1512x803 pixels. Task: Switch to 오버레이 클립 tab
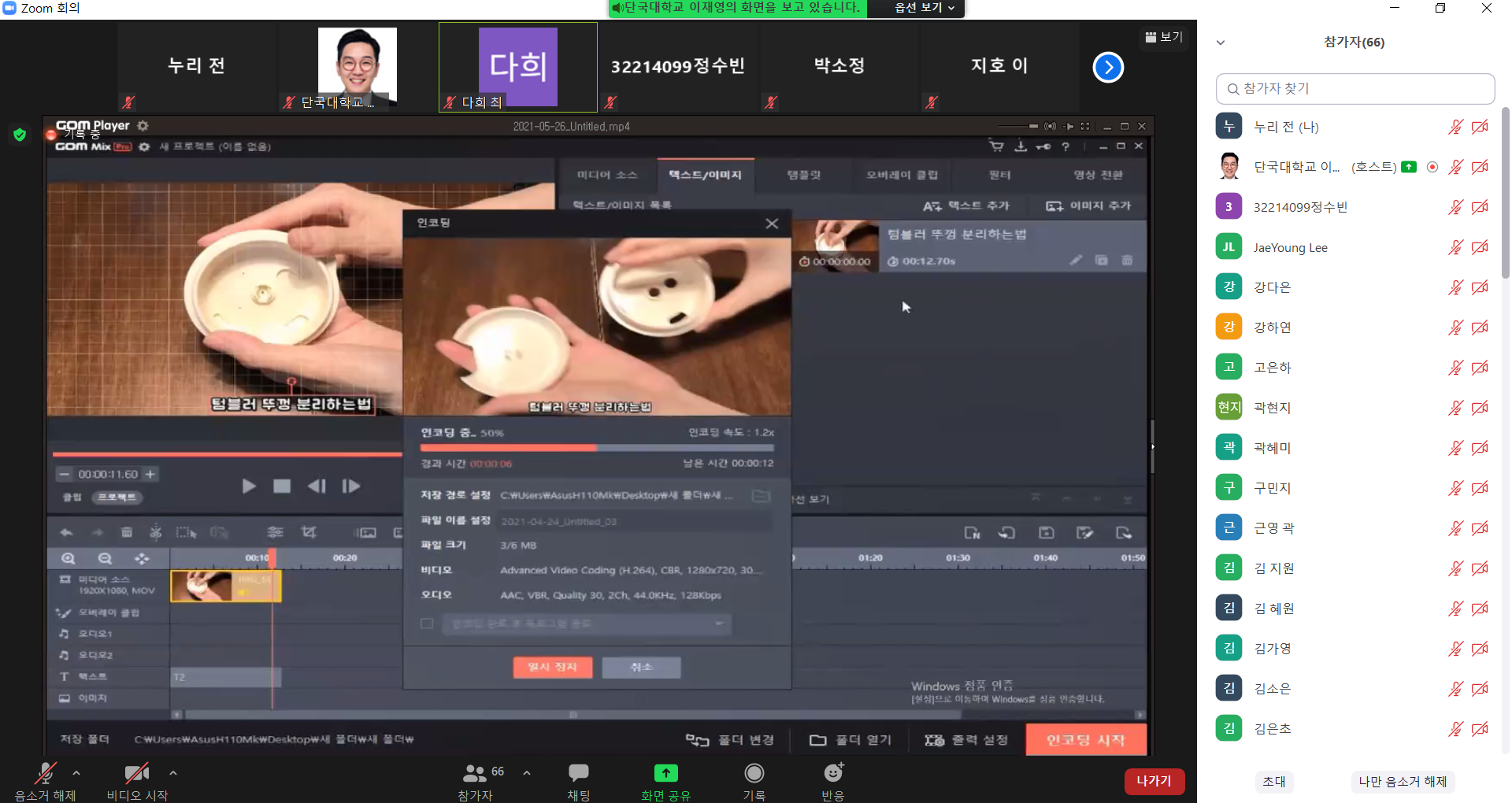coord(902,175)
